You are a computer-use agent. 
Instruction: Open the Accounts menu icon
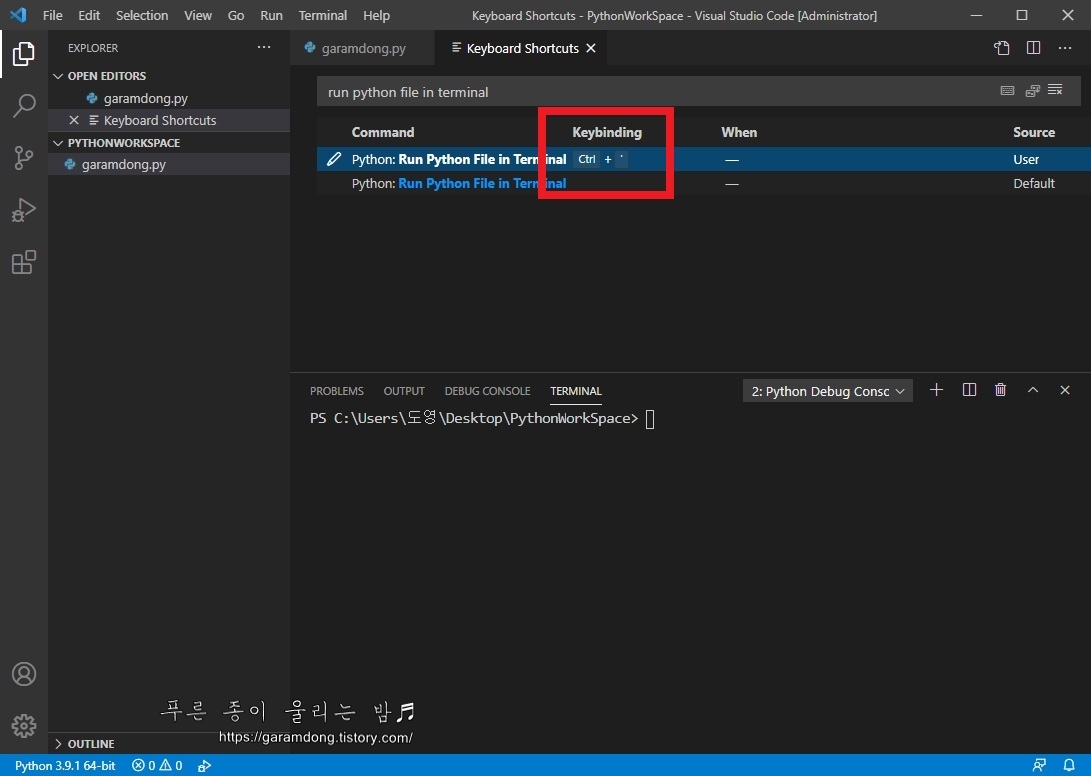24,674
